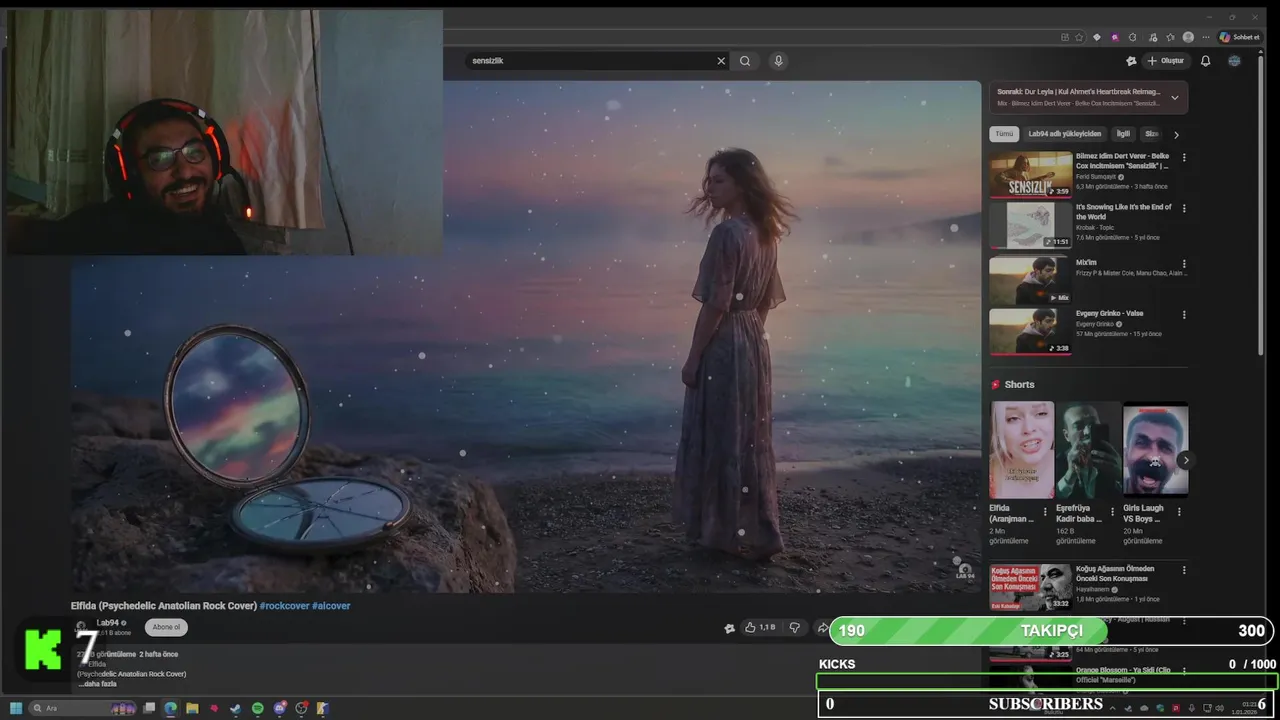The height and width of the screenshot is (720, 1280).
Task: Open options for 'Elfida (Aranjman' short
Action: 1045,511
